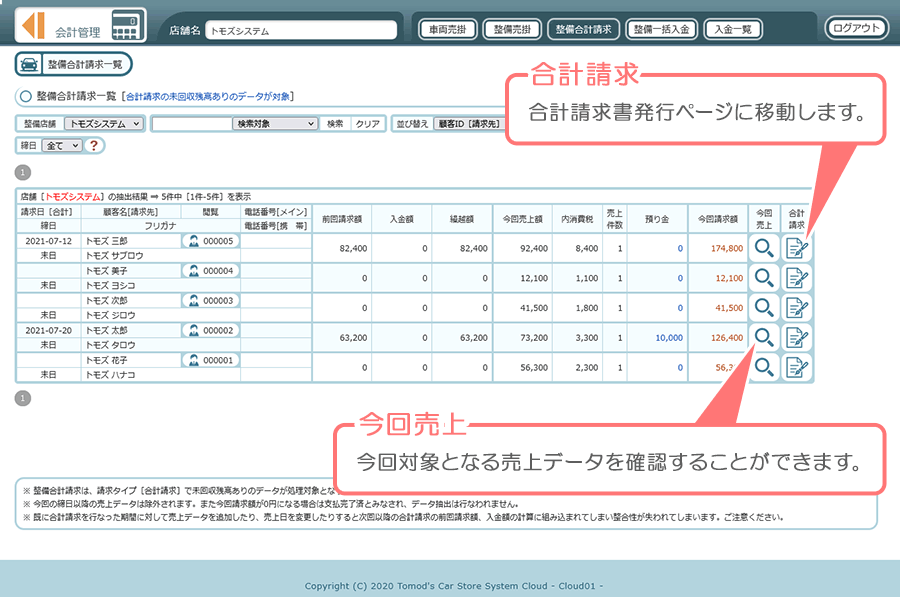Screen dimensions: 900x597
Task: Click page 1 above the table
Action: (22, 172)
